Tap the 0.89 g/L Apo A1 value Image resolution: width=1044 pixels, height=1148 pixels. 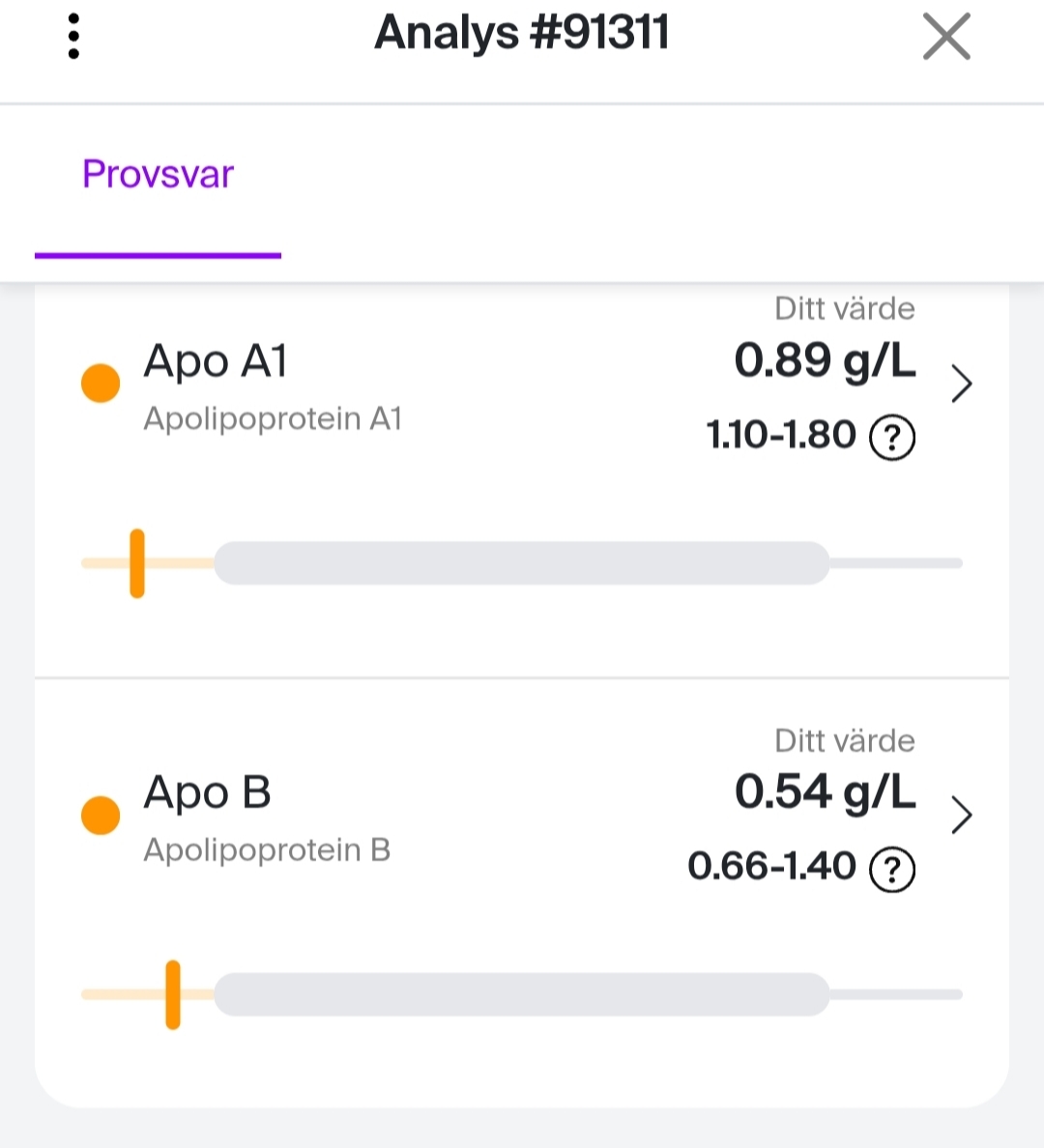coord(825,360)
